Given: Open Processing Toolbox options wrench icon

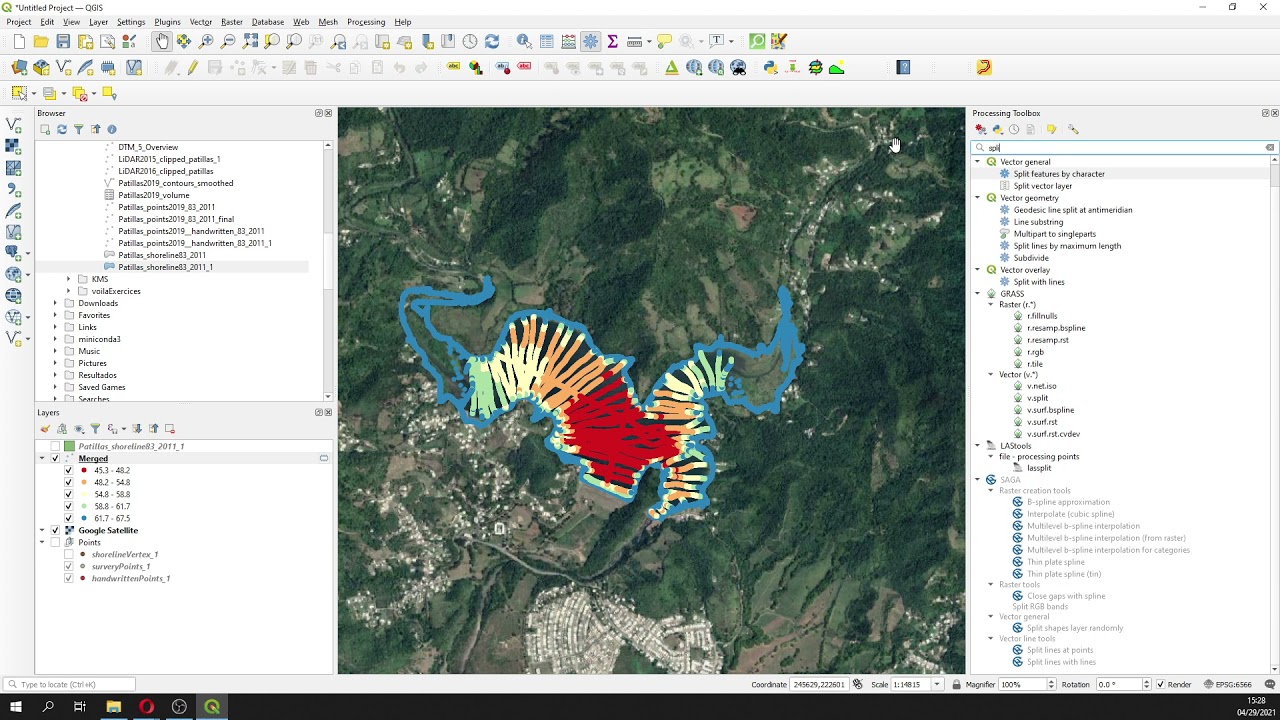Looking at the screenshot, I should tap(1073, 129).
